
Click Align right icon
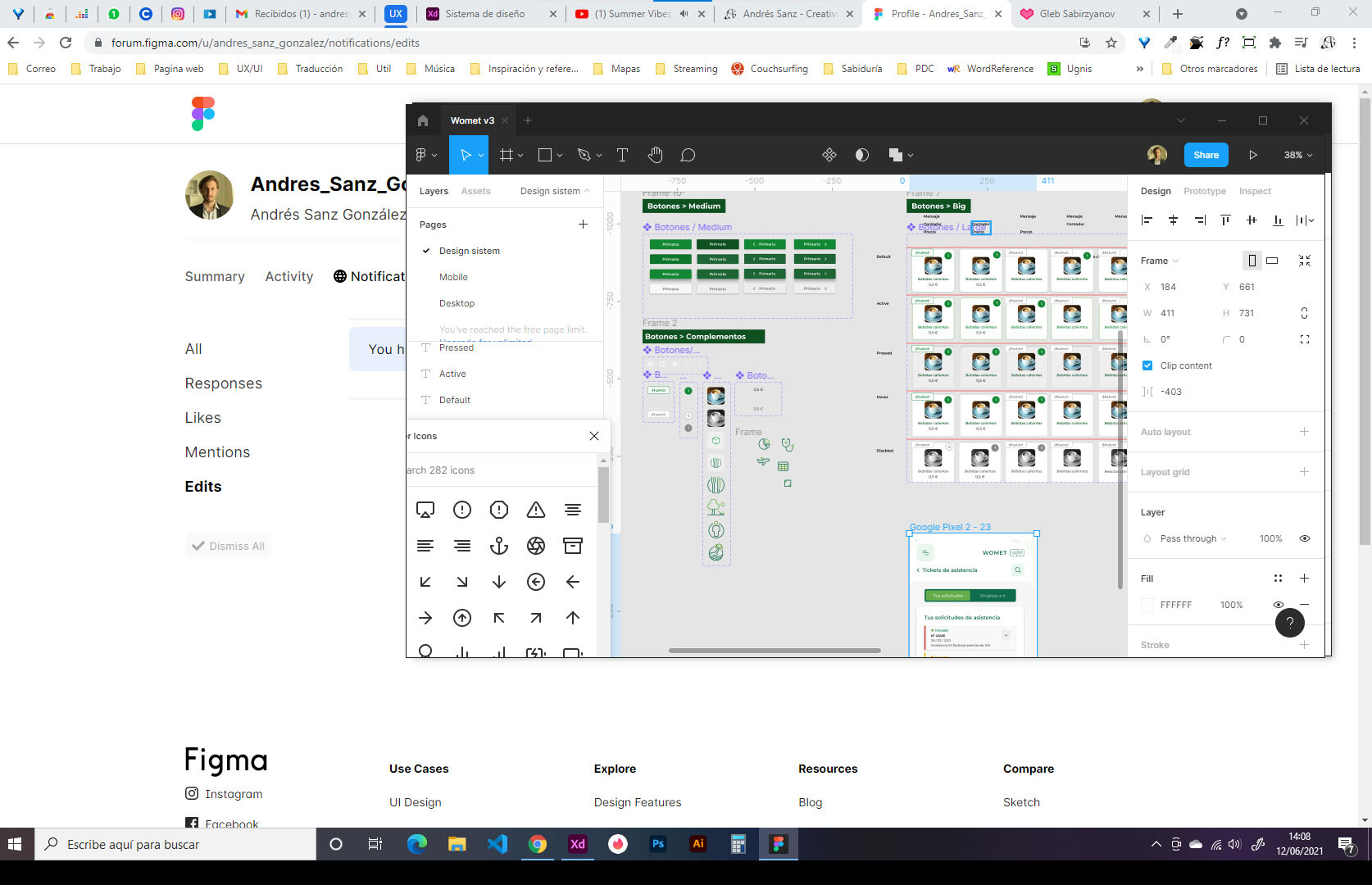pyautogui.click(x=1200, y=220)
